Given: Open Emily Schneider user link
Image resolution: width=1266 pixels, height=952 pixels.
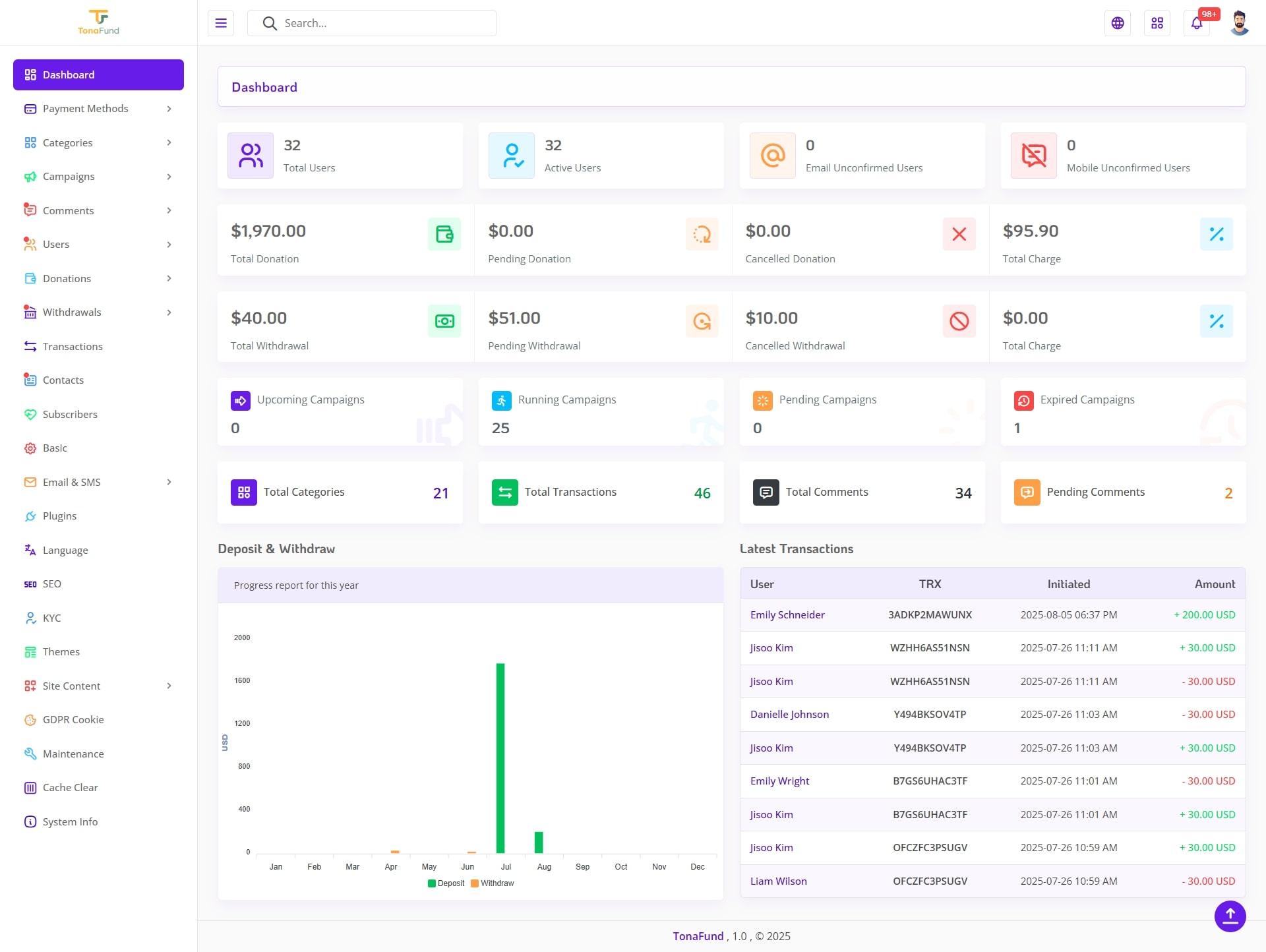Looking at the screenshot, I should pyautogui.click(x=787, y=614).
